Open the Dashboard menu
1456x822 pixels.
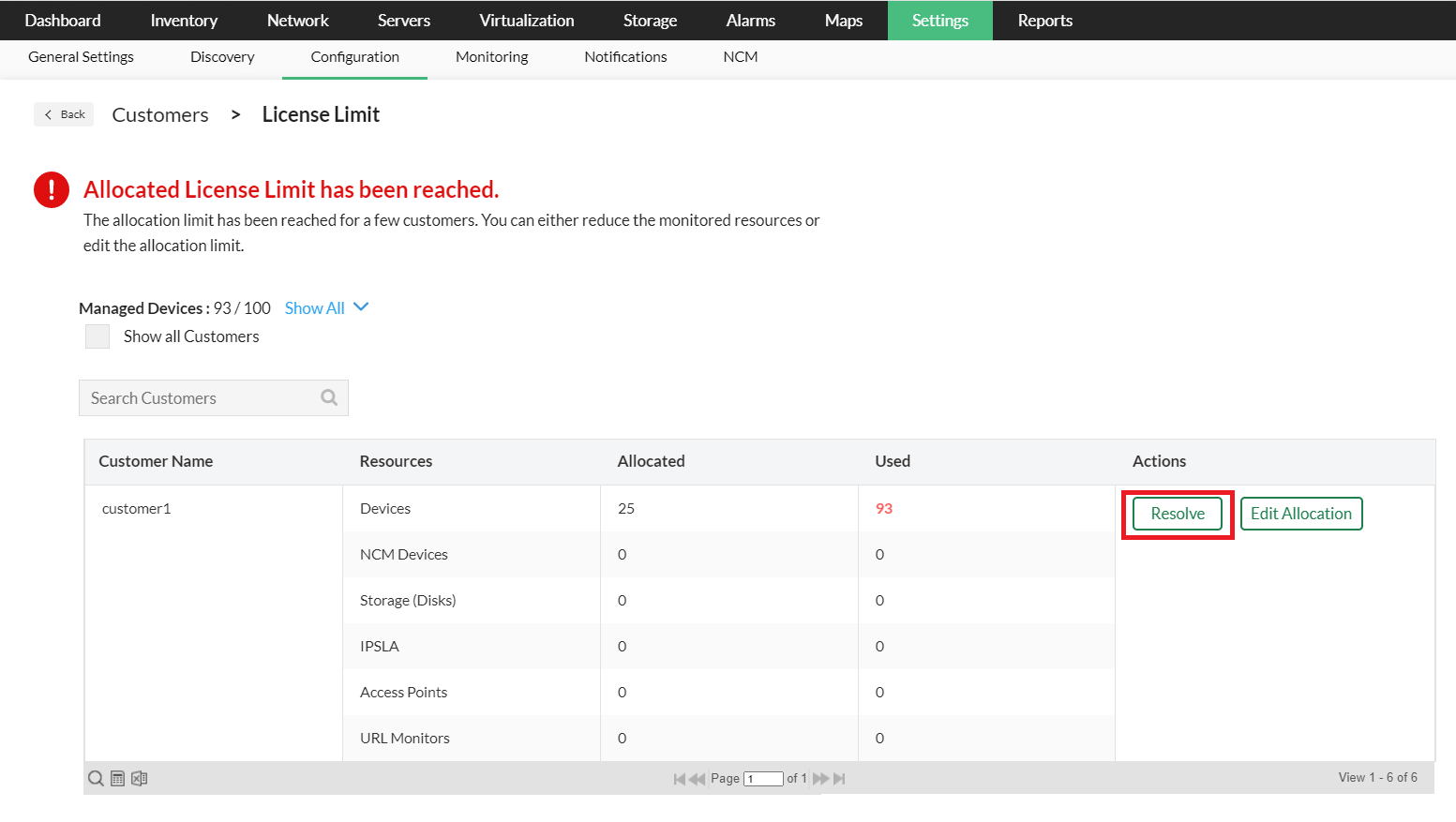pyautogui.click(x=63, y=21)
